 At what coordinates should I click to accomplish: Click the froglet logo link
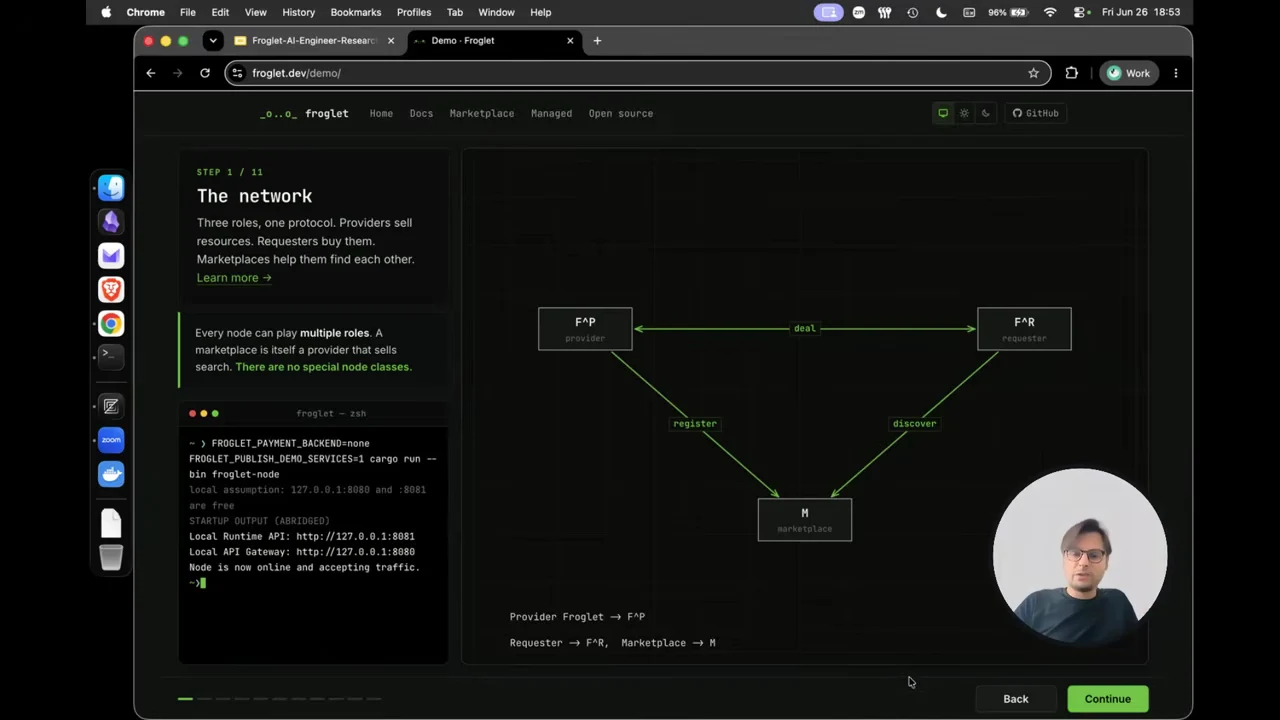click(304, 113)
